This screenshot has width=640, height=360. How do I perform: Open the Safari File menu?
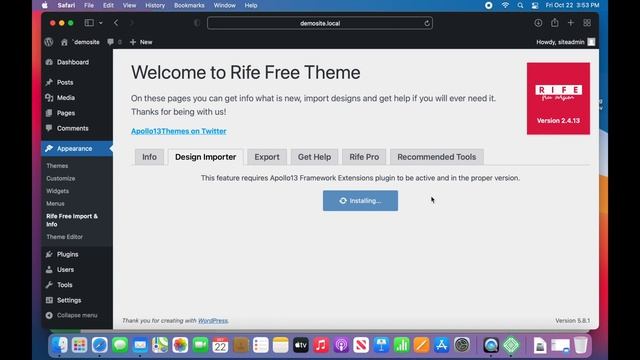(x=89, y=5)
